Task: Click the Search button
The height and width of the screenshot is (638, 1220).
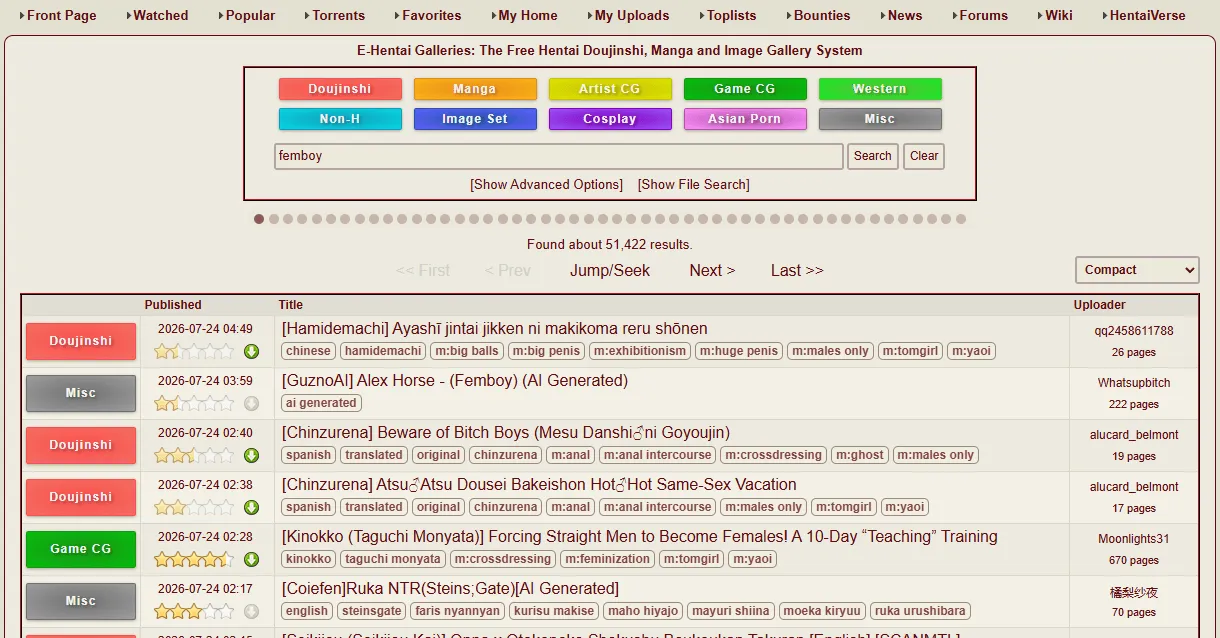Action: point(873,156)
